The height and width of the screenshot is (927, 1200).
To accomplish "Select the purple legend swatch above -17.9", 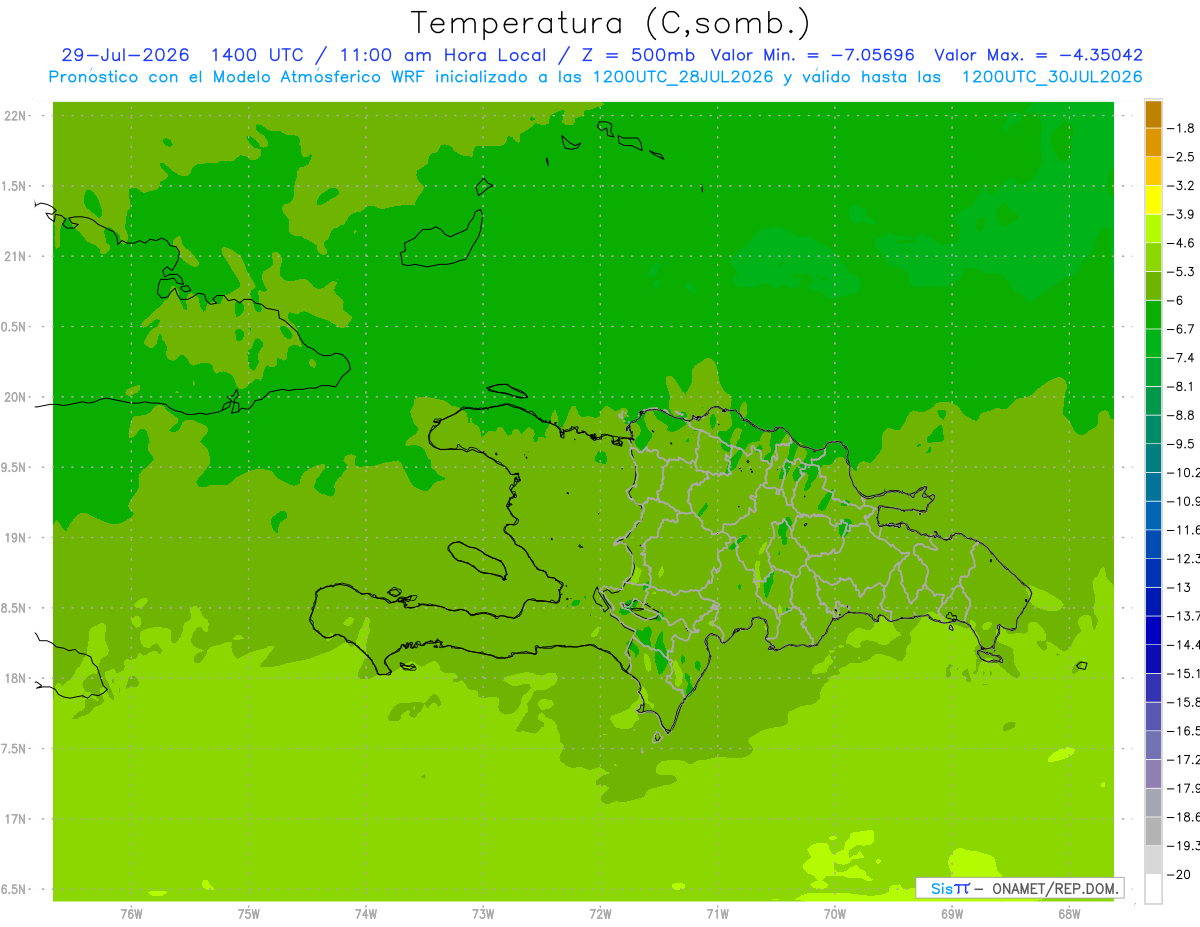I will point(1153,774).
